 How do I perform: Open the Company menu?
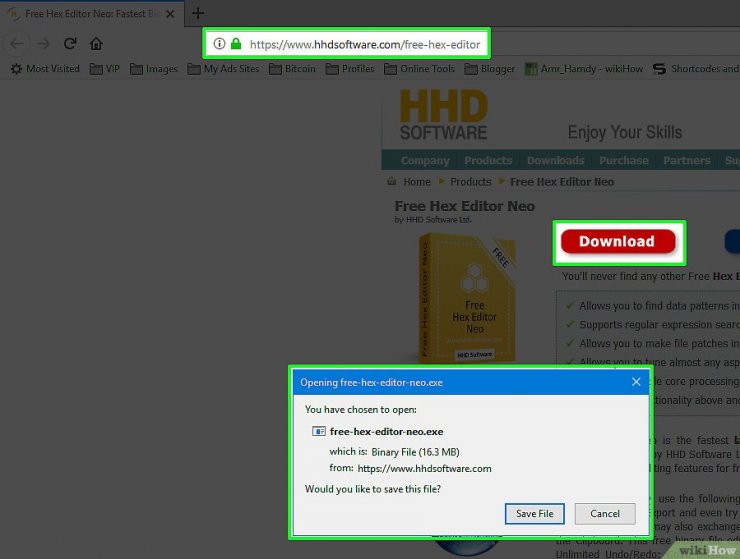pyautogui.click(x=425, y=161)
